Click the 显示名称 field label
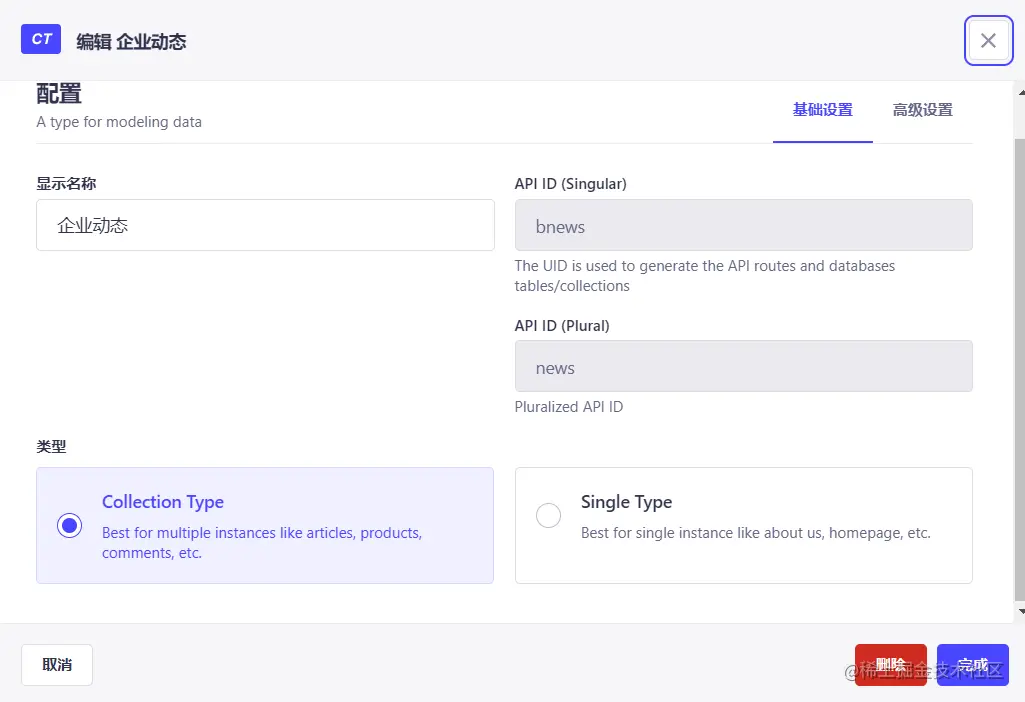The width and height of the screenshot is (1025, 702). (66, 184)
